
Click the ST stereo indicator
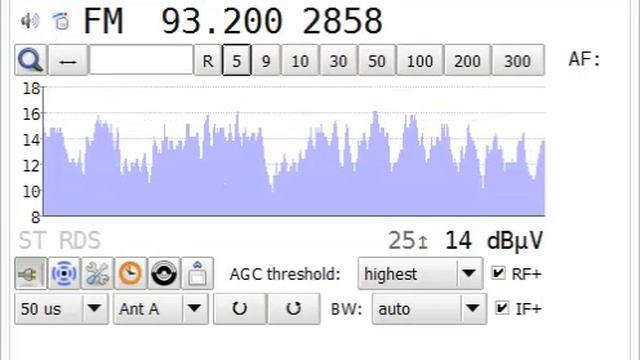(x=32, y=240)
